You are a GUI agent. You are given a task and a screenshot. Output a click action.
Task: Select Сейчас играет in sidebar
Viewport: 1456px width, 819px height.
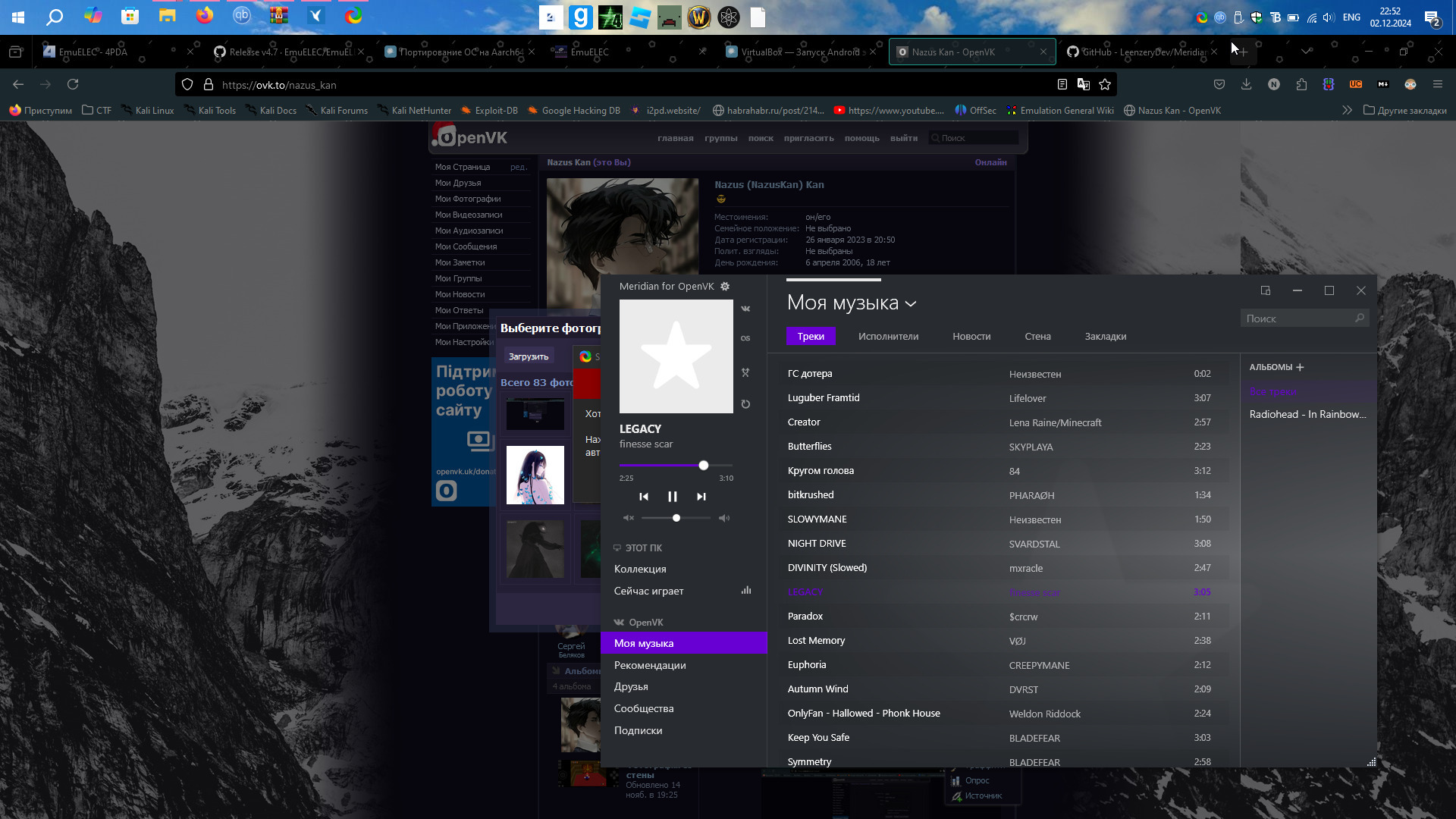click(648, 591)
